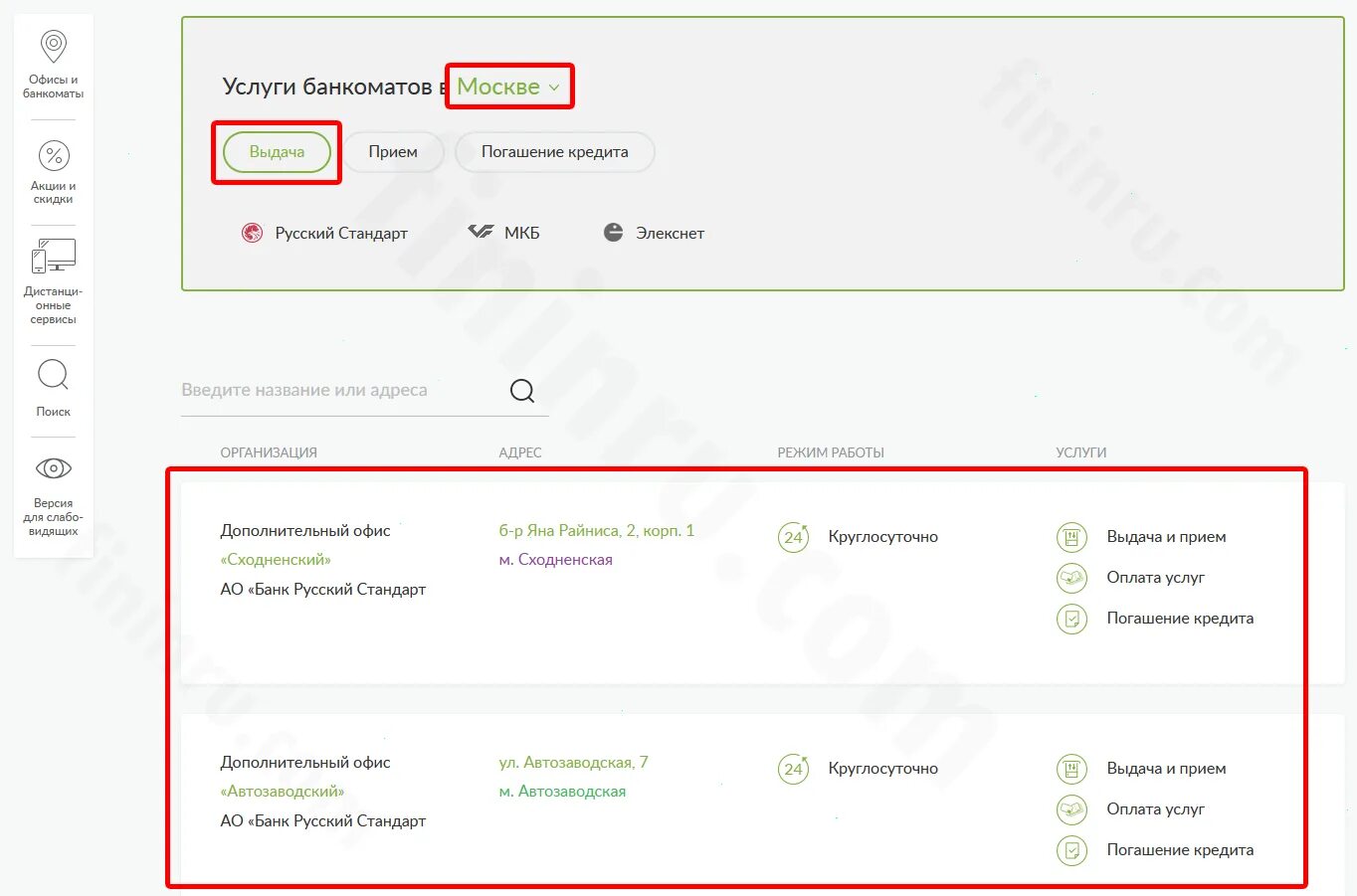This screenshot has height=896, width=1357.
Task: Open the Offices and ATMs map pin icon
Action: pos(53,46)
